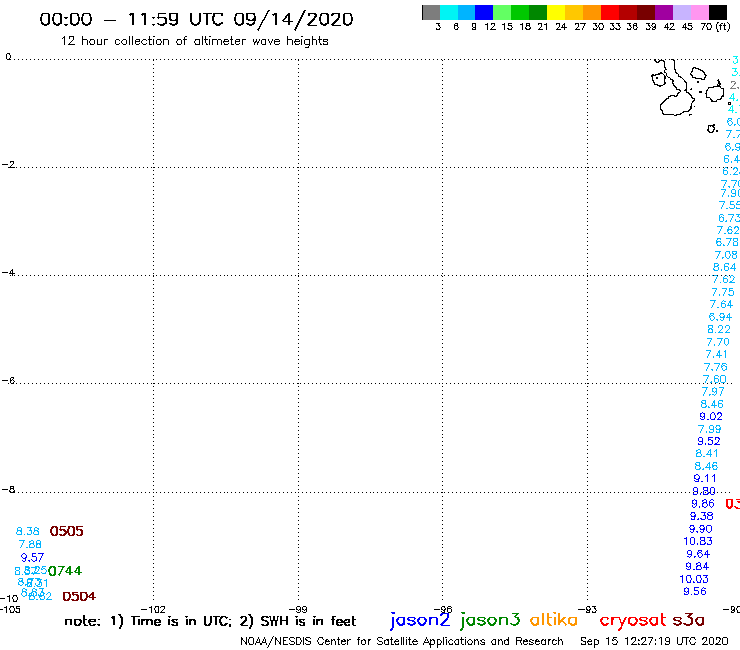
Task: Click the "70 (ft)" legend label
Action: (715, 26)
